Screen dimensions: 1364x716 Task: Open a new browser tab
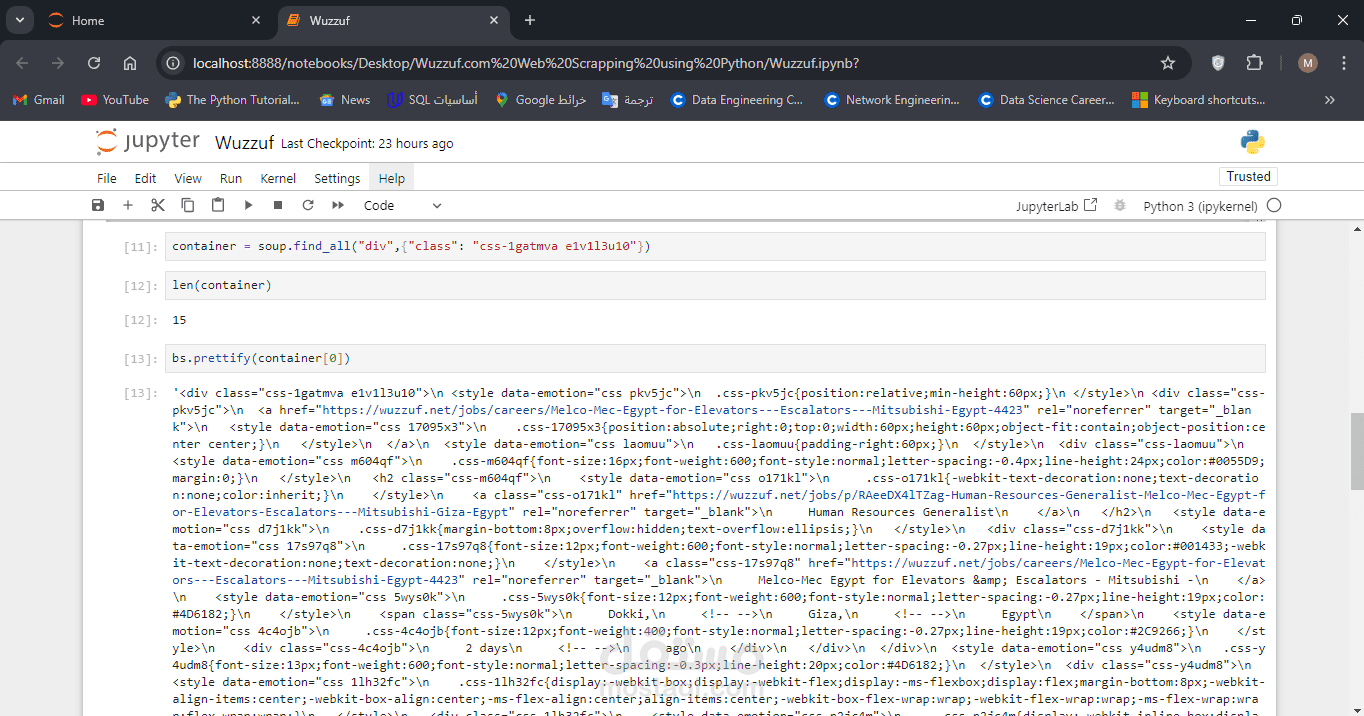[x=530, y=20]
